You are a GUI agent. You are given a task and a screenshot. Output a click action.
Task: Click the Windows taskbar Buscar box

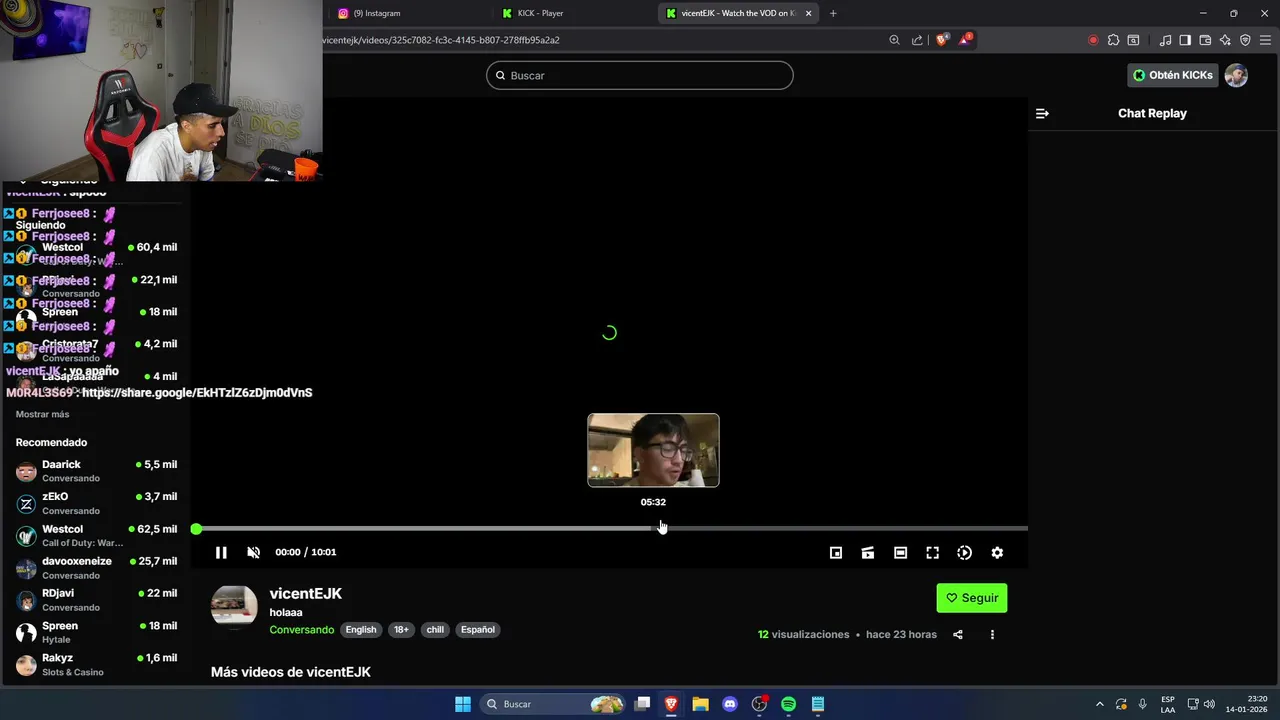point(553,704)
